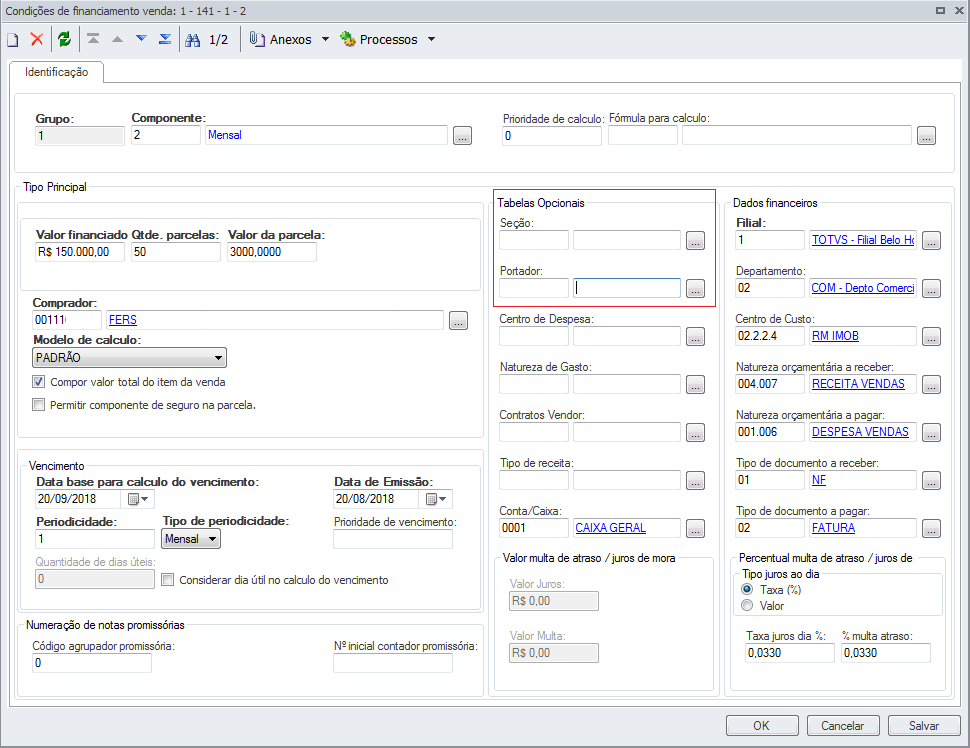
Task: Click the binoculars search icon
Action: 192,40
